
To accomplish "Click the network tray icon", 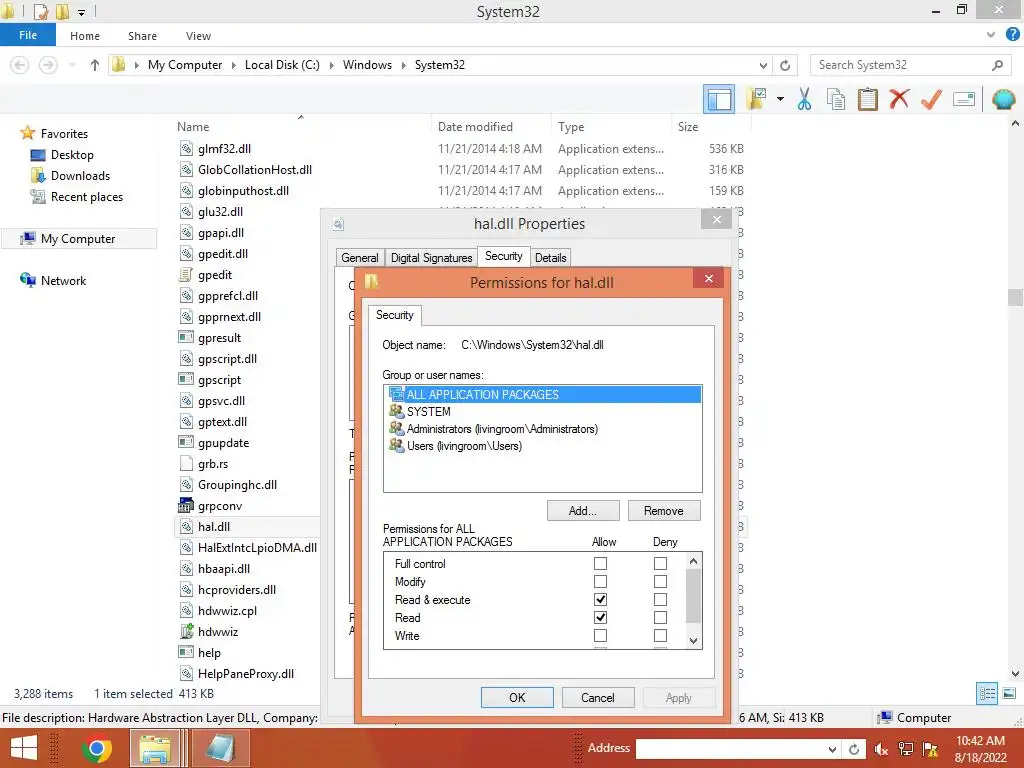I will click(x=906, y=749).
